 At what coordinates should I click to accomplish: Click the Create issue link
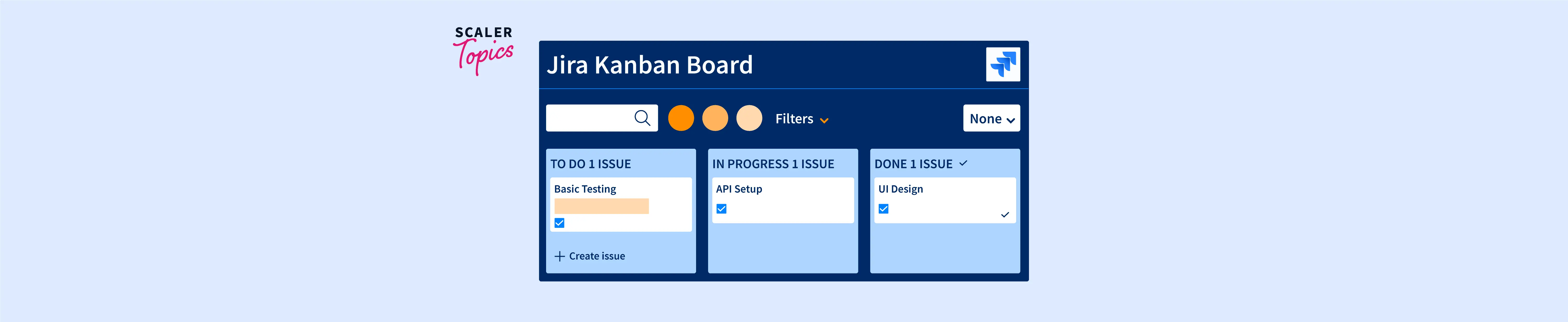(x=597, y=257)
